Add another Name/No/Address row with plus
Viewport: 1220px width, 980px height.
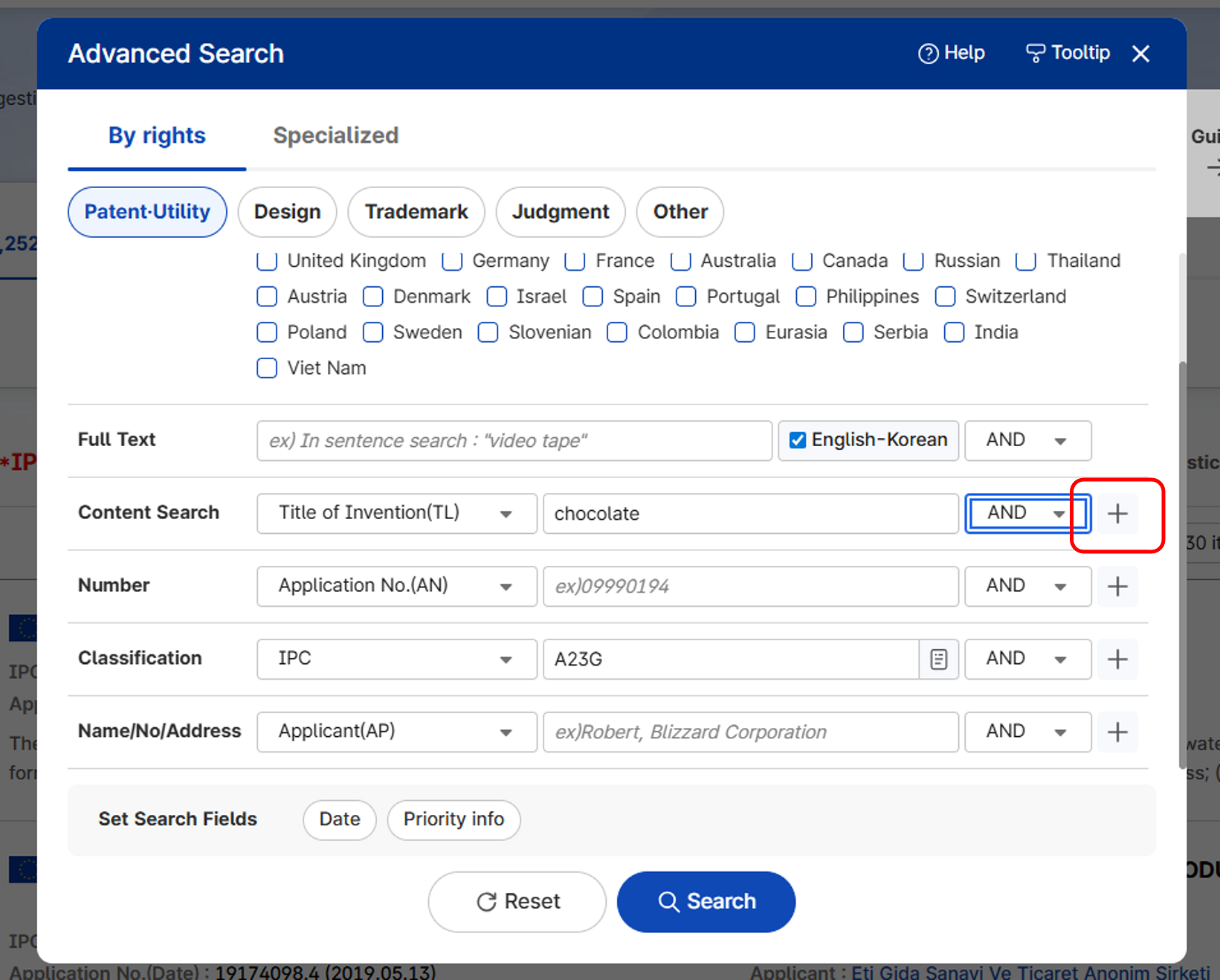[x=1117, y=732]
